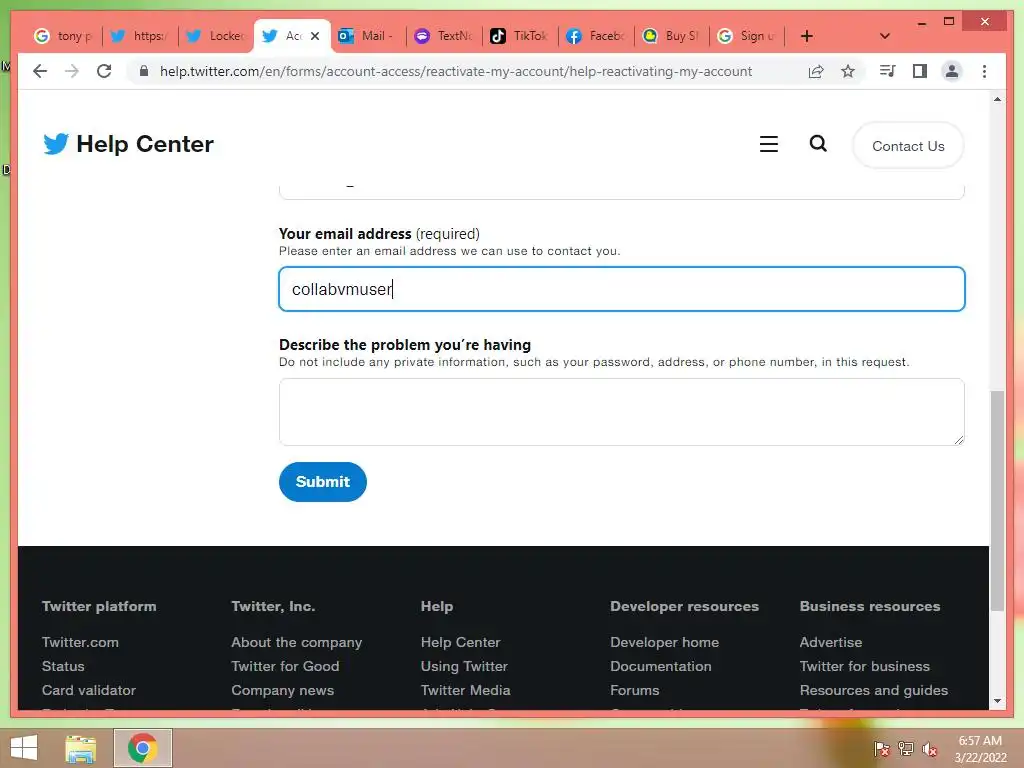Switch to the 'Locked' Twitter tab

coord(216,36)
